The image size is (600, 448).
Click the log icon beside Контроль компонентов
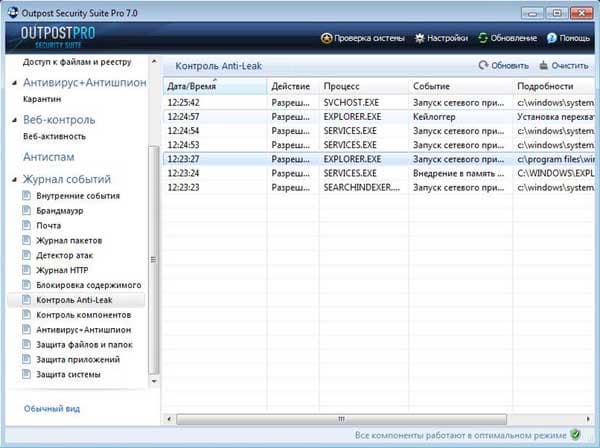pyautogui.click(x=26, y=315)
